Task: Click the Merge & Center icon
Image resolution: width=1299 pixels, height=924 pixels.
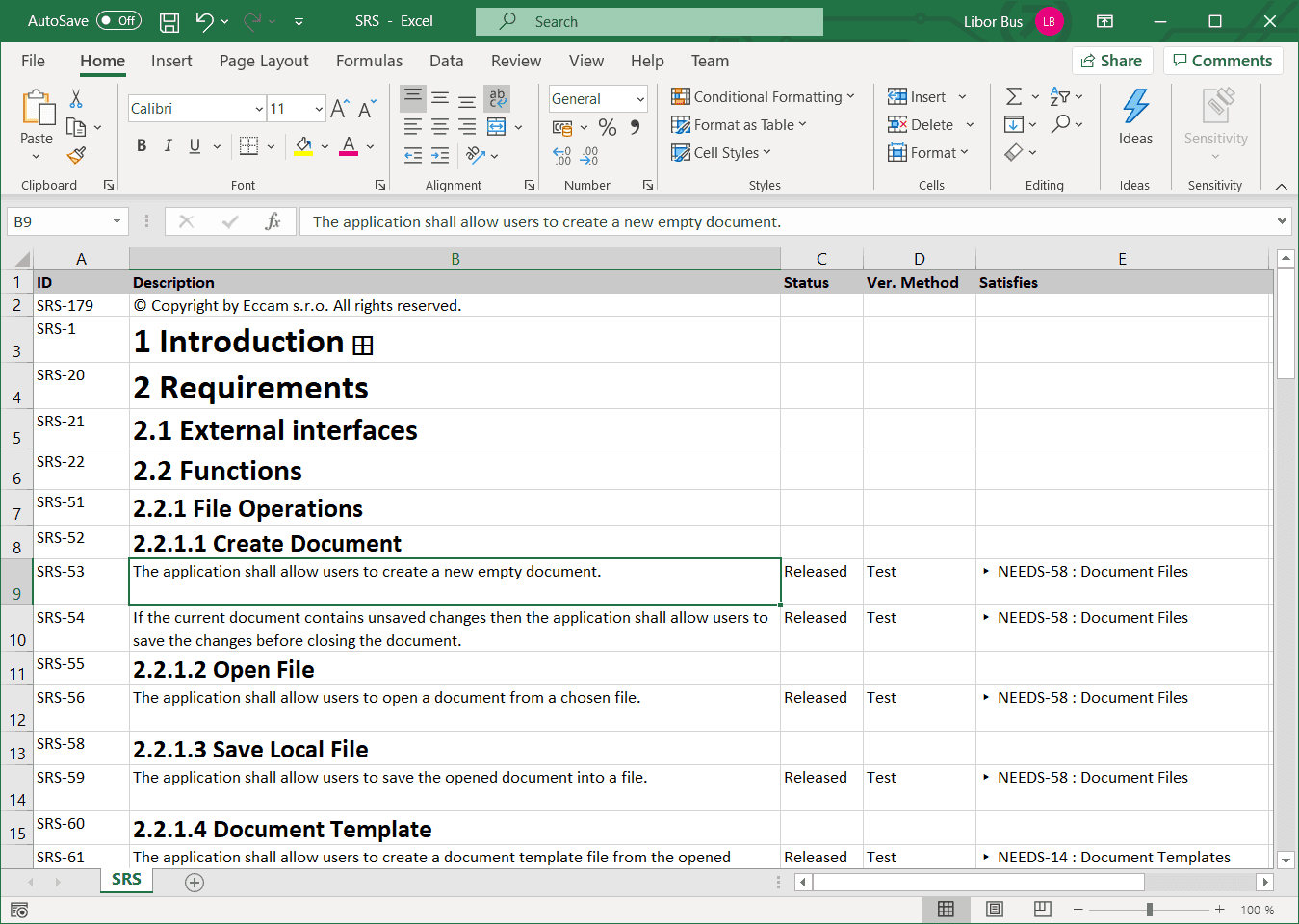Action: [497, 127]
